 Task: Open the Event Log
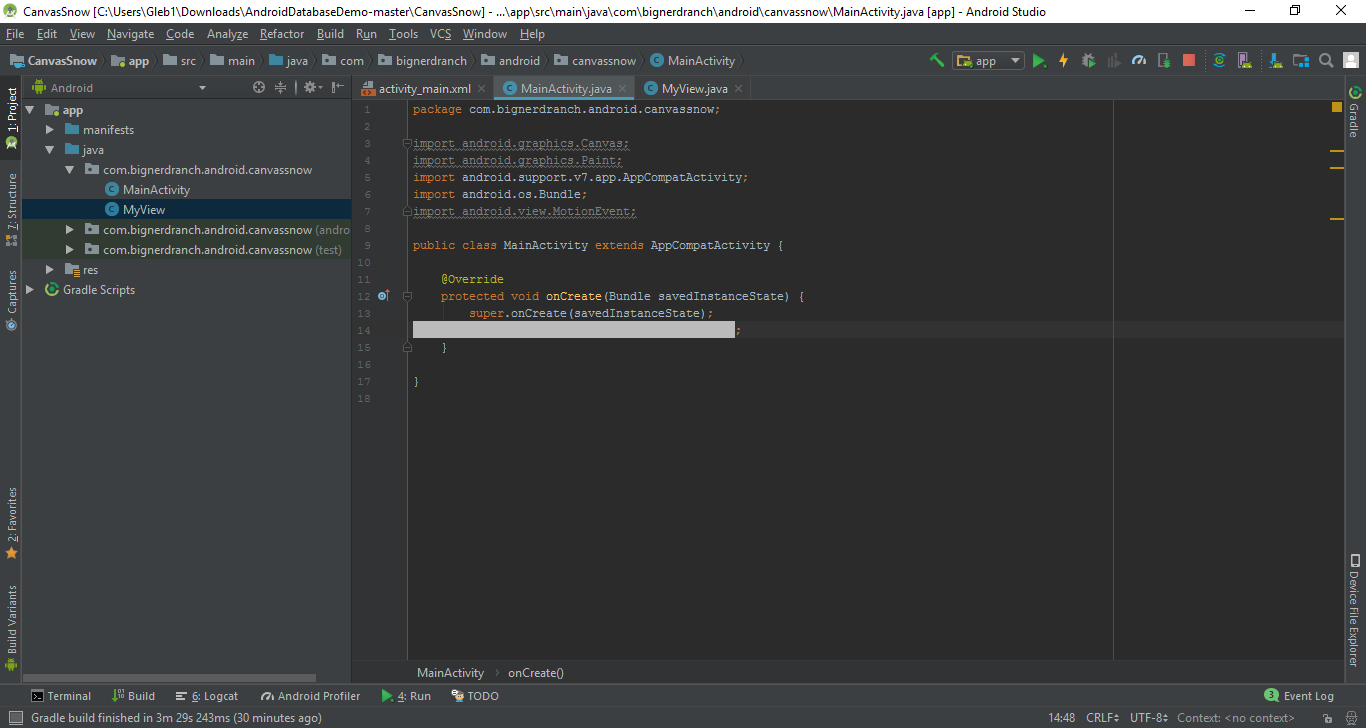(1299, 696)
